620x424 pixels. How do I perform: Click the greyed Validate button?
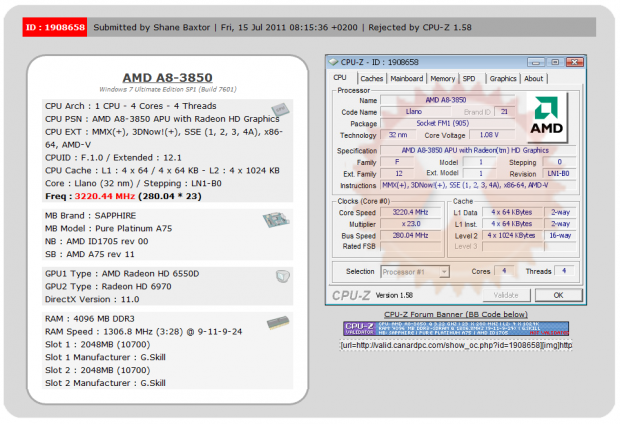(x=506, y=295)
